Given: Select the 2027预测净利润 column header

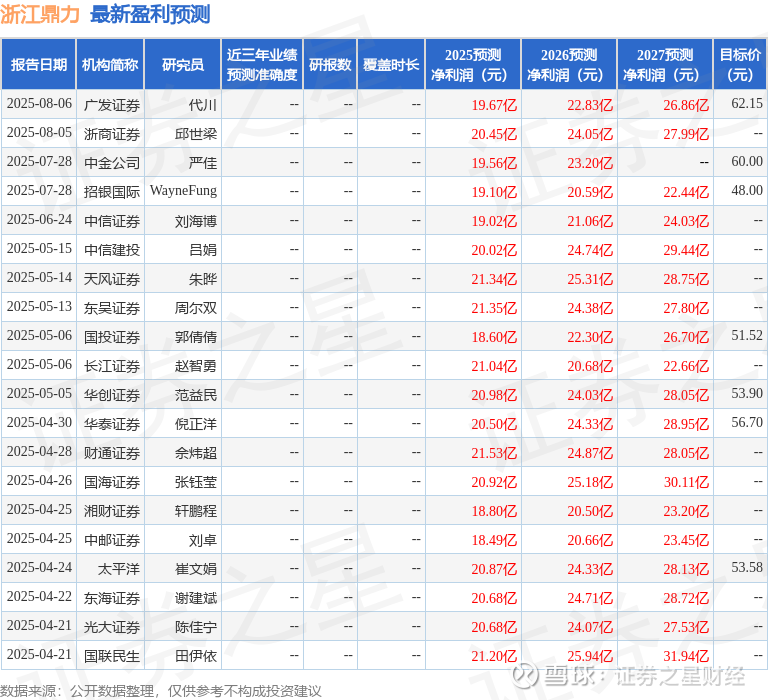Looking at the screenshot, I should pos(665,65).
